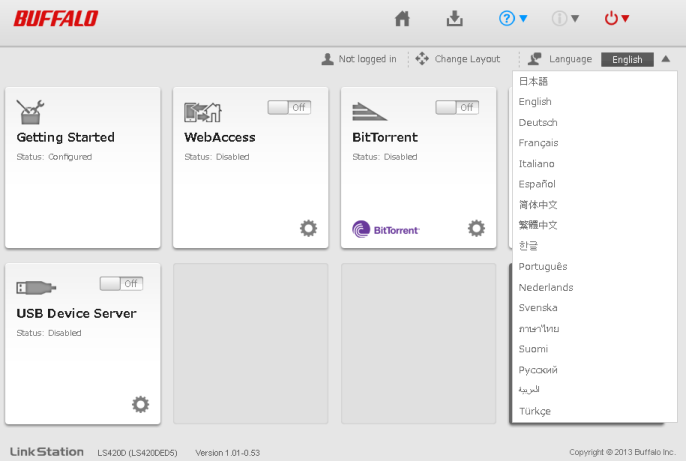Screen dimensions: 686x461
Task: Go to the Home icon
Action: [402, 18]
